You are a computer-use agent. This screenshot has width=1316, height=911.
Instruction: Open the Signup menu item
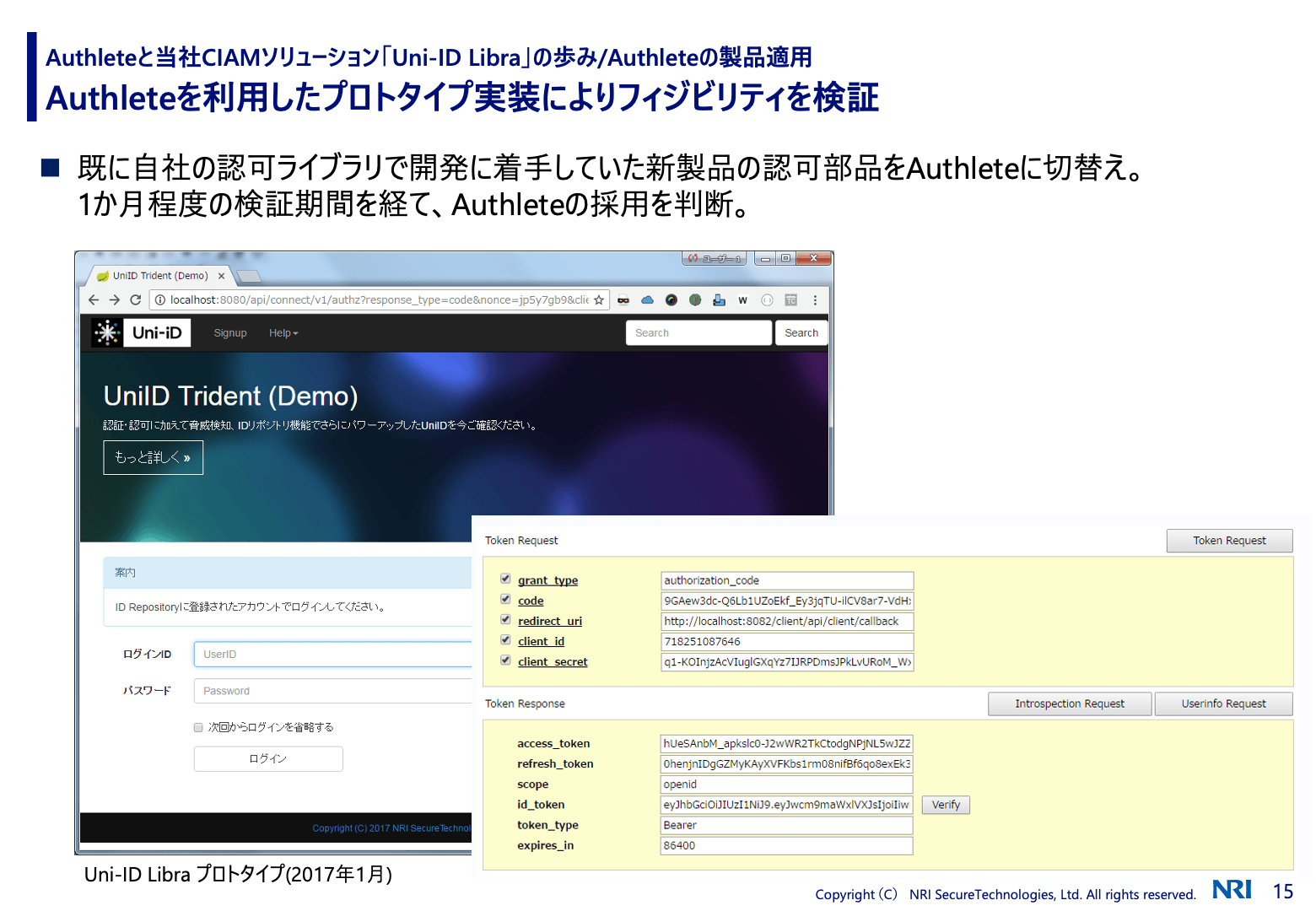230,333
